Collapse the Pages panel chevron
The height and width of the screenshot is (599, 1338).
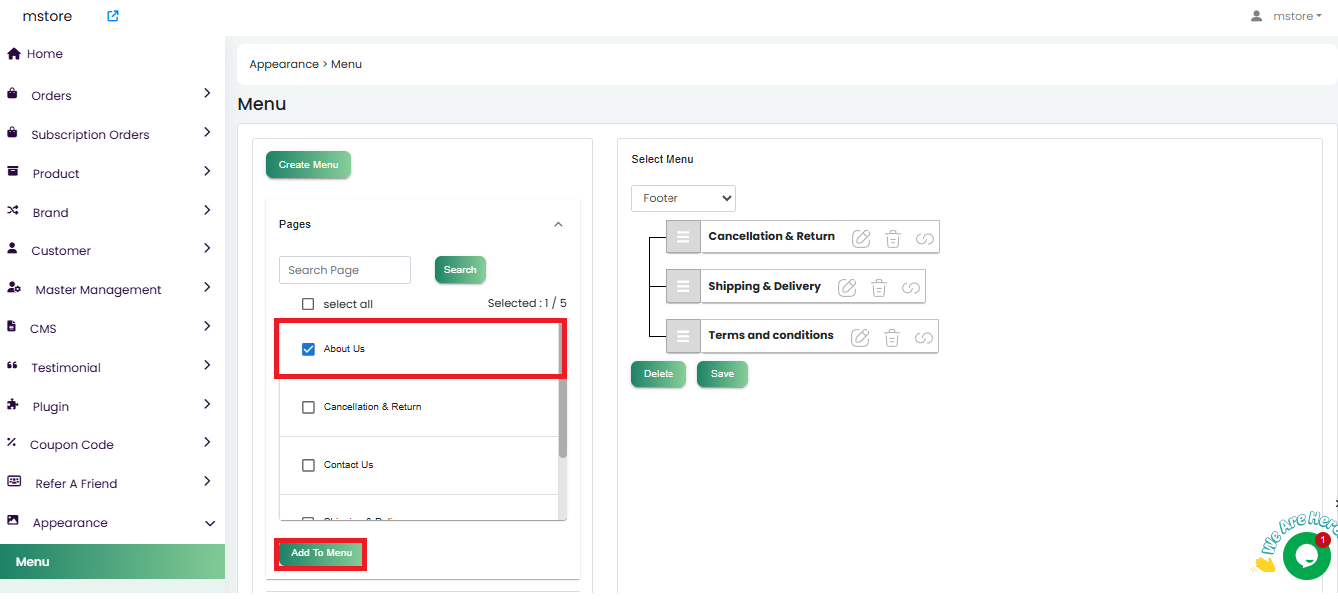pos(558,225)
